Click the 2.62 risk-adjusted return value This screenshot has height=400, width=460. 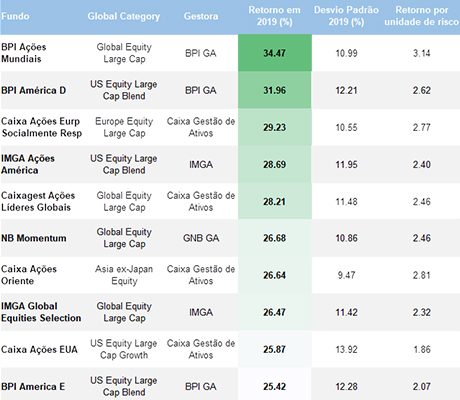click(x=422, y=90)
